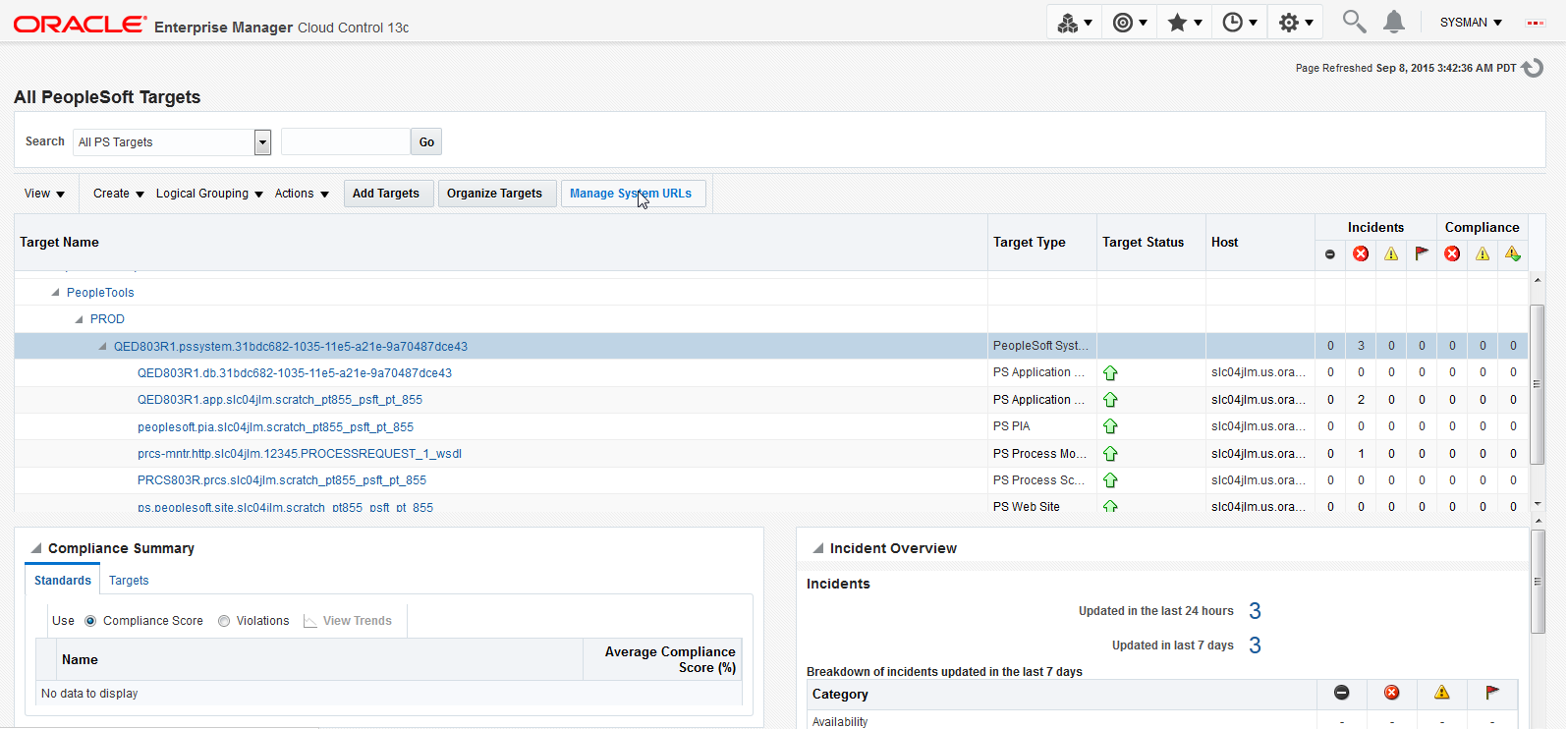Click the critical icon in Incident Overview Category header
This screenshot has width=1568, height=729.
tap(1392, 693)
